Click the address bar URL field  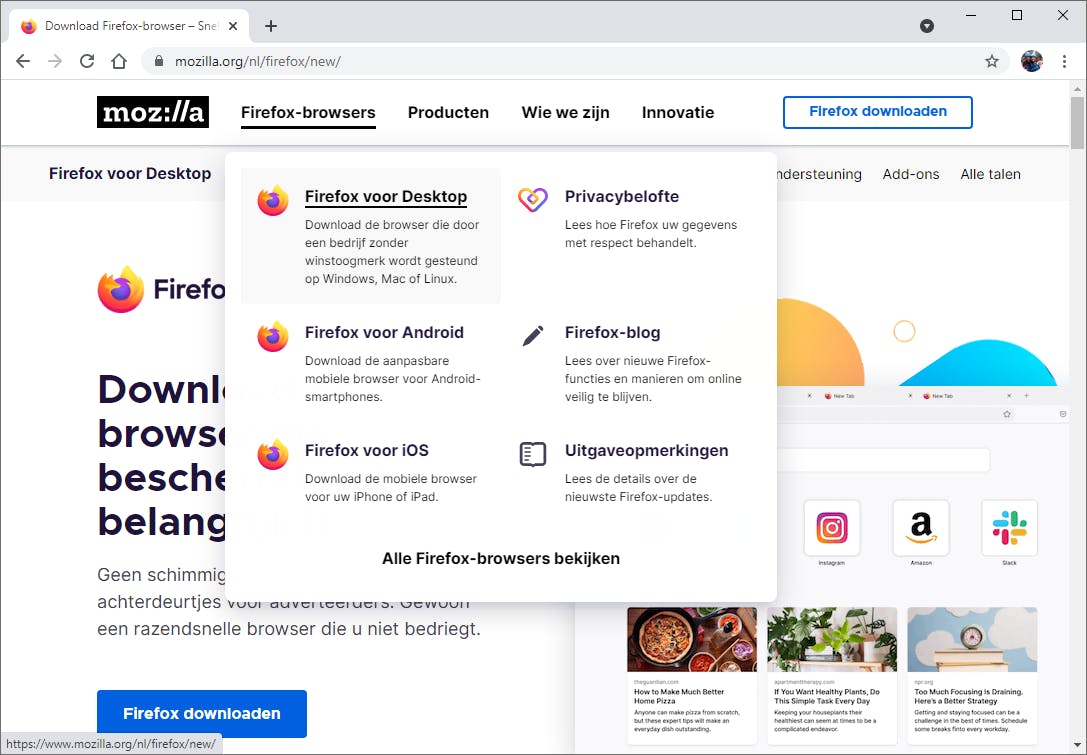pos(574,61)
